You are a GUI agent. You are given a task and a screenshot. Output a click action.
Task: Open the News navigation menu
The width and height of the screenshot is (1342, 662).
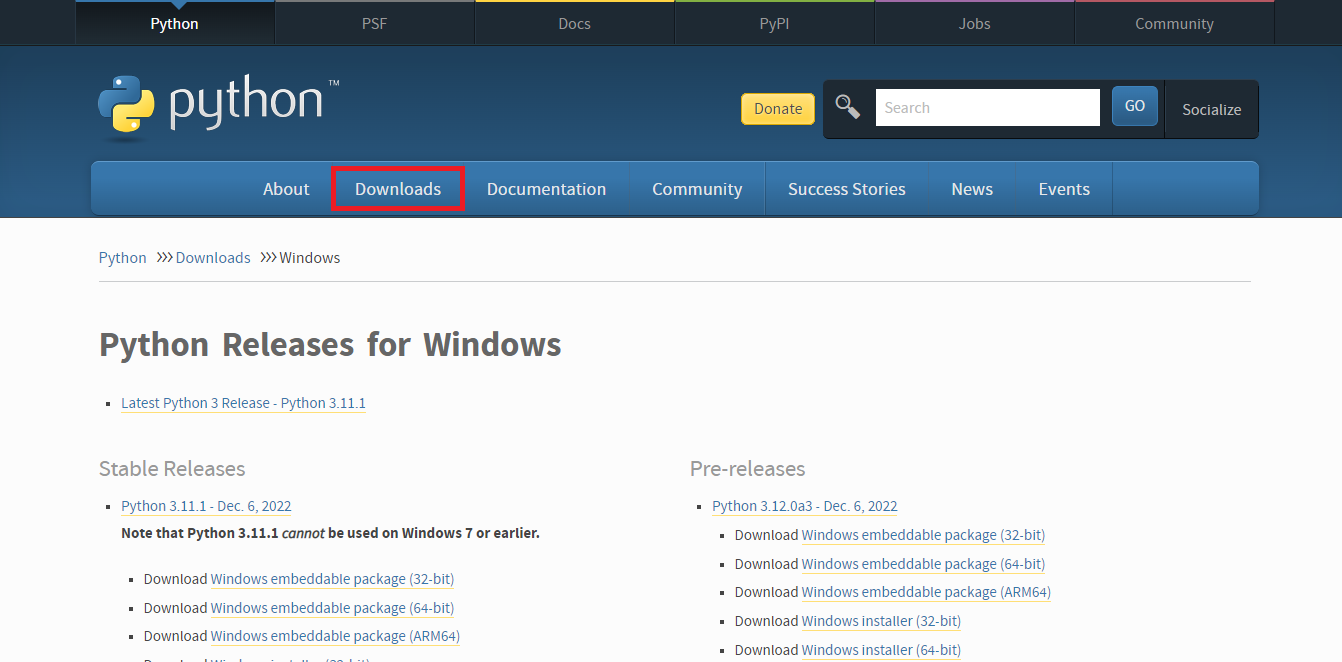(x=972, y=189)
